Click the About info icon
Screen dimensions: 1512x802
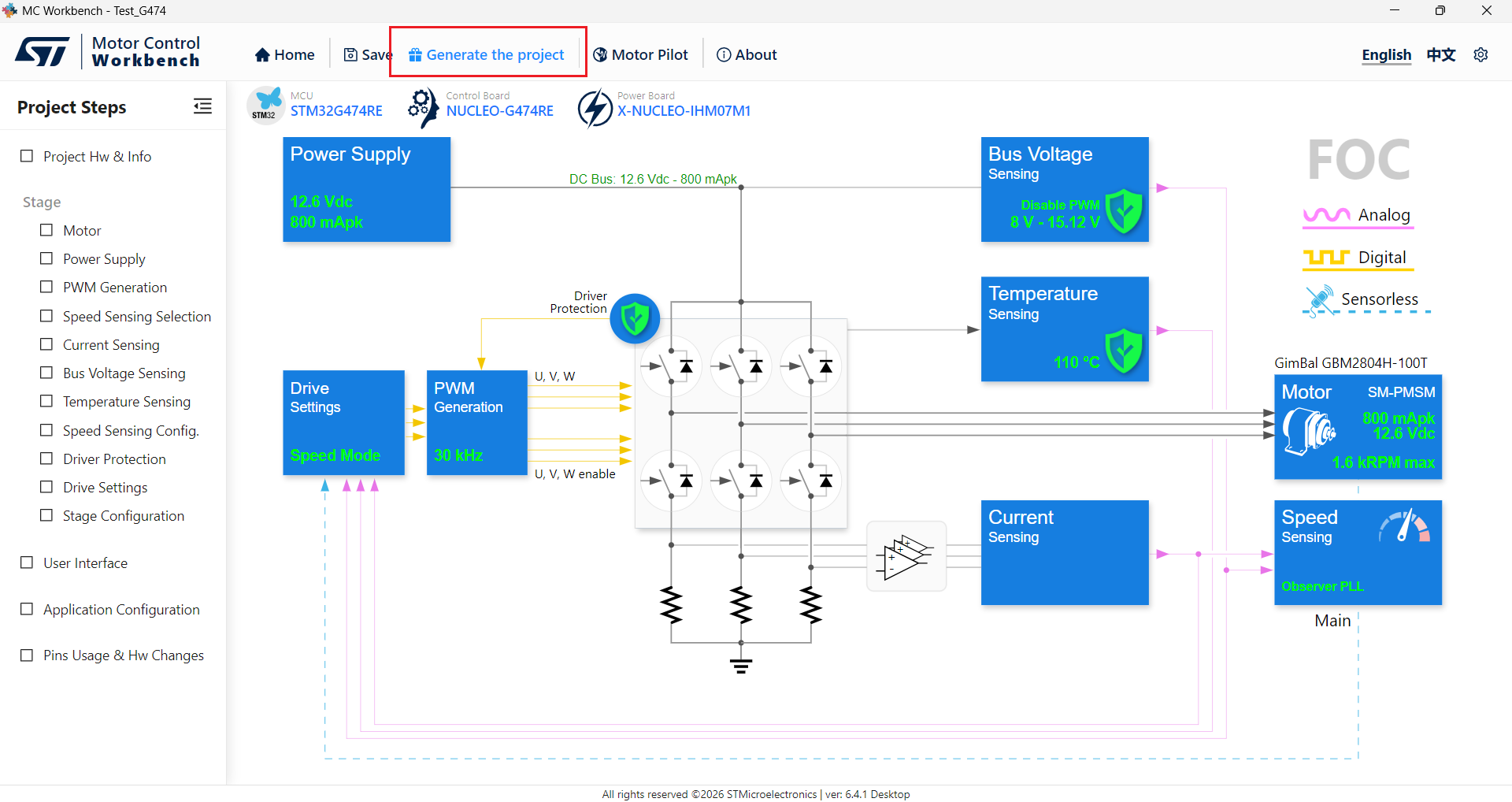724,55
